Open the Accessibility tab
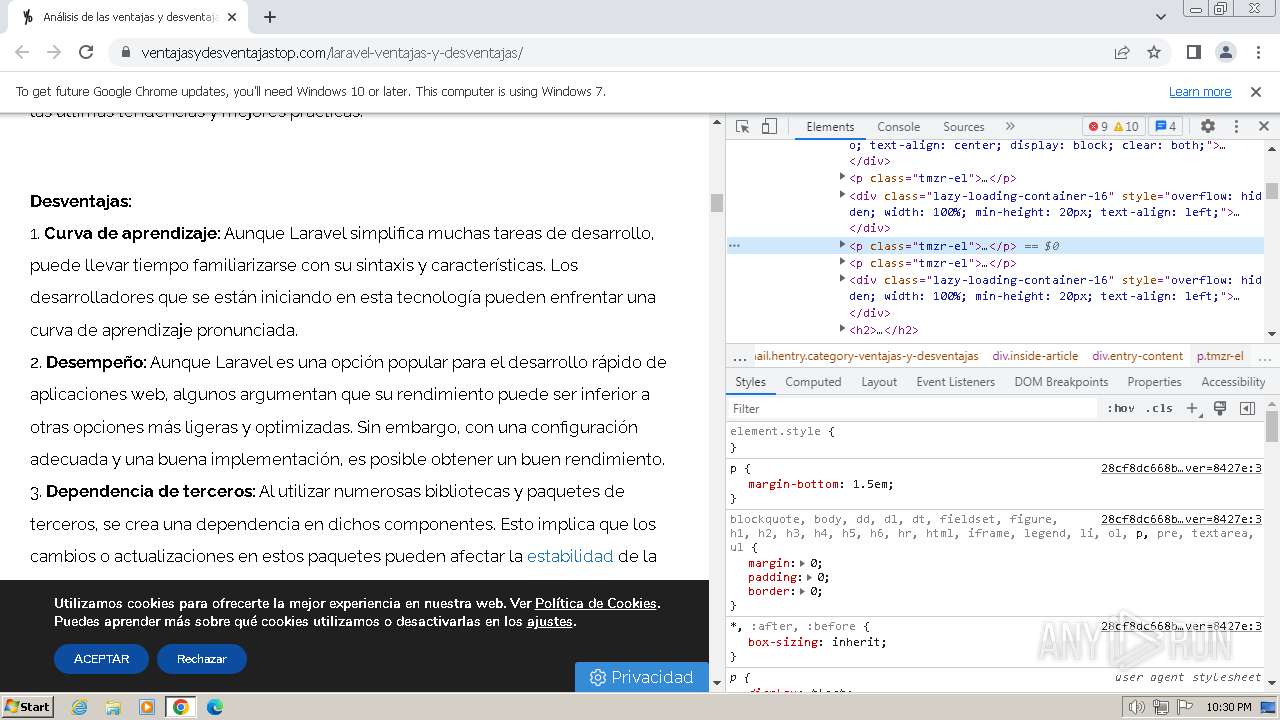Screen dimensions: 1280x720 click(1233, 382)
